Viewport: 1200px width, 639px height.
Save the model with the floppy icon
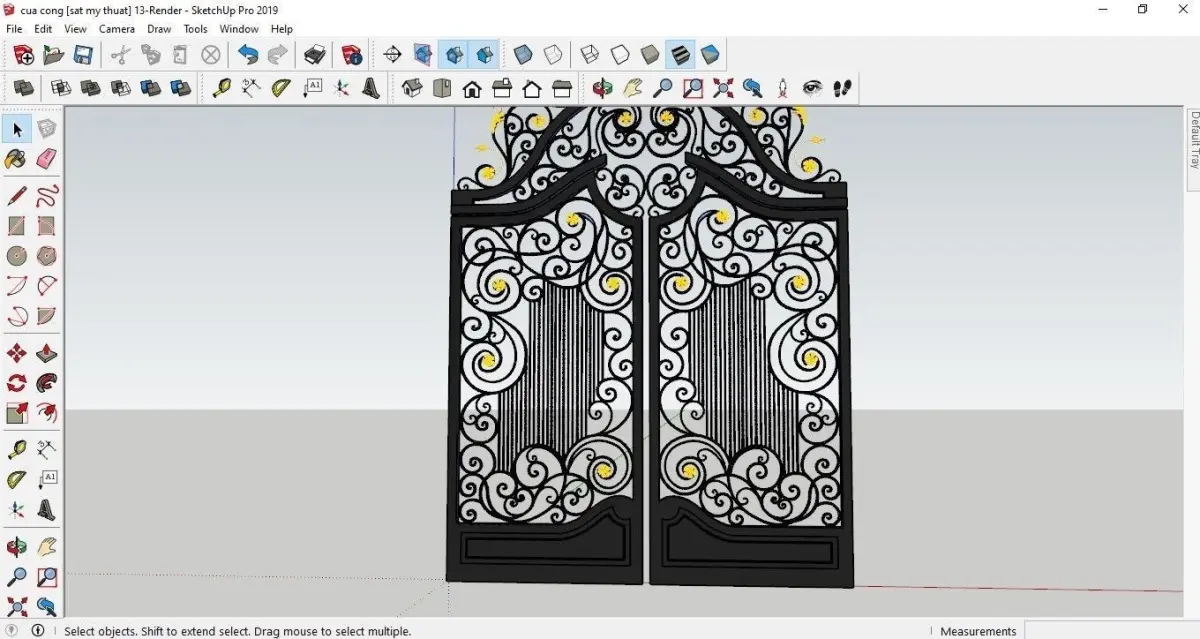click(83, 55)
